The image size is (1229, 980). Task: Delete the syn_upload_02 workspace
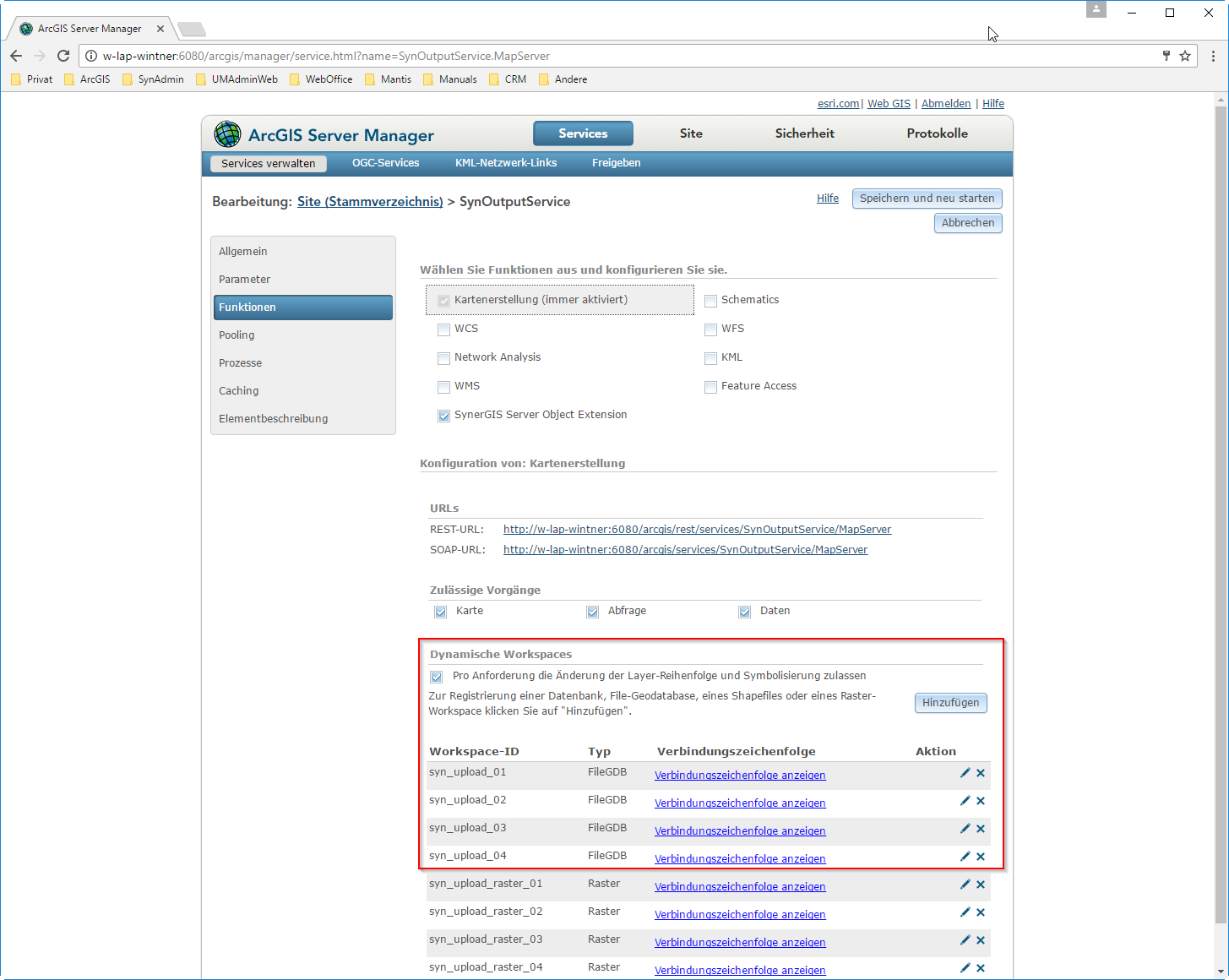click(x=981, y=800)
